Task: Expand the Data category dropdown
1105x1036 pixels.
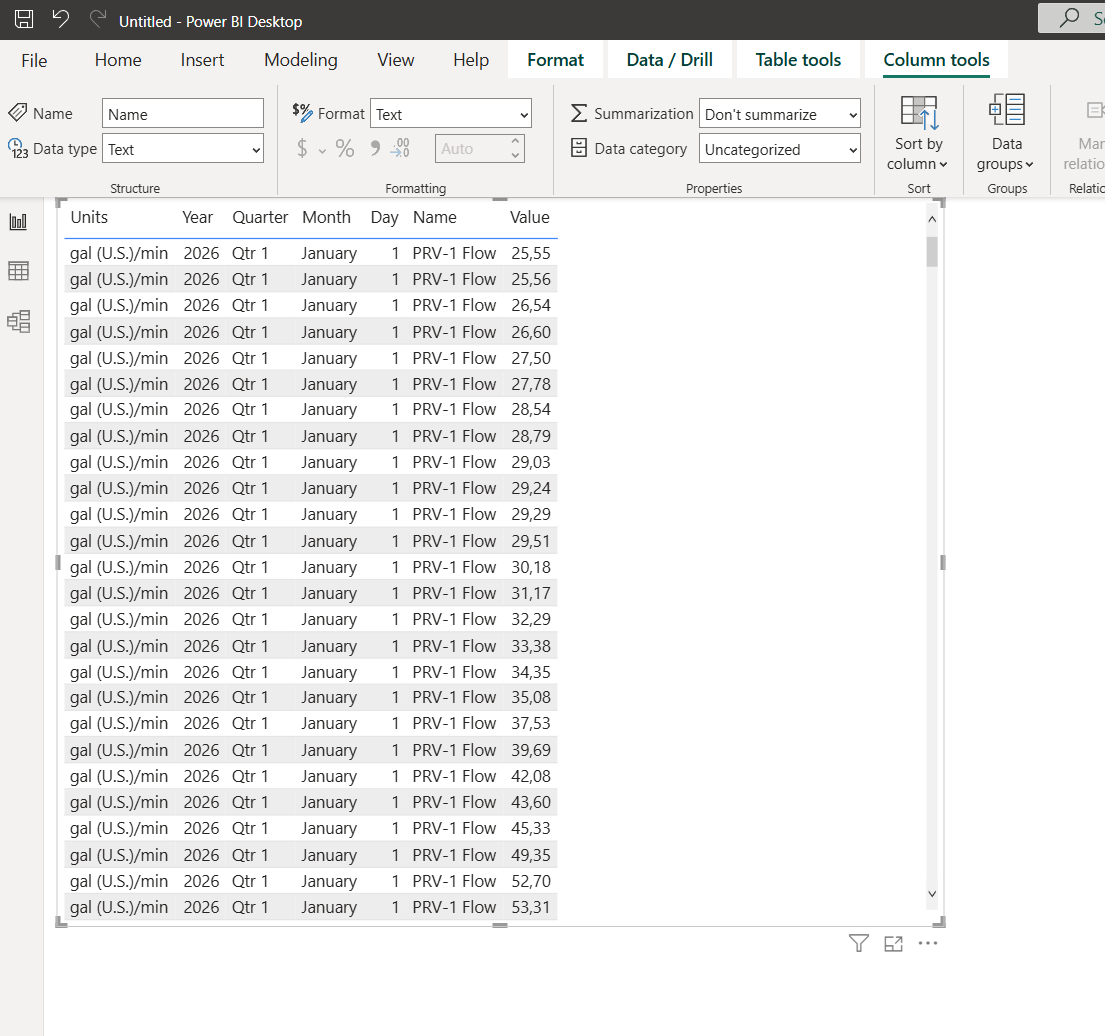Action: coord(779,149)
